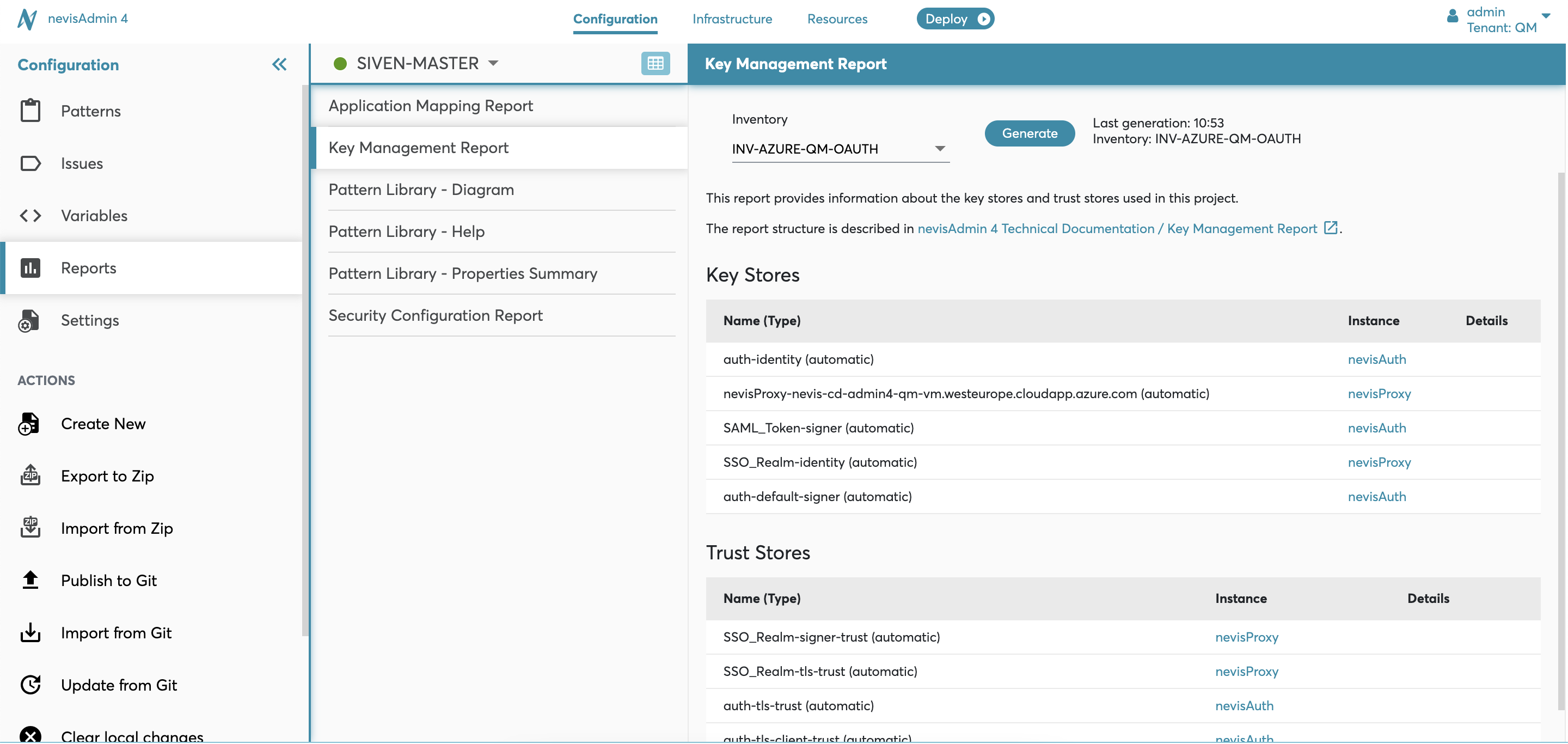The image size is (1568, 744).
Task: Click the Create New action icon
Action: pos(29,423)
